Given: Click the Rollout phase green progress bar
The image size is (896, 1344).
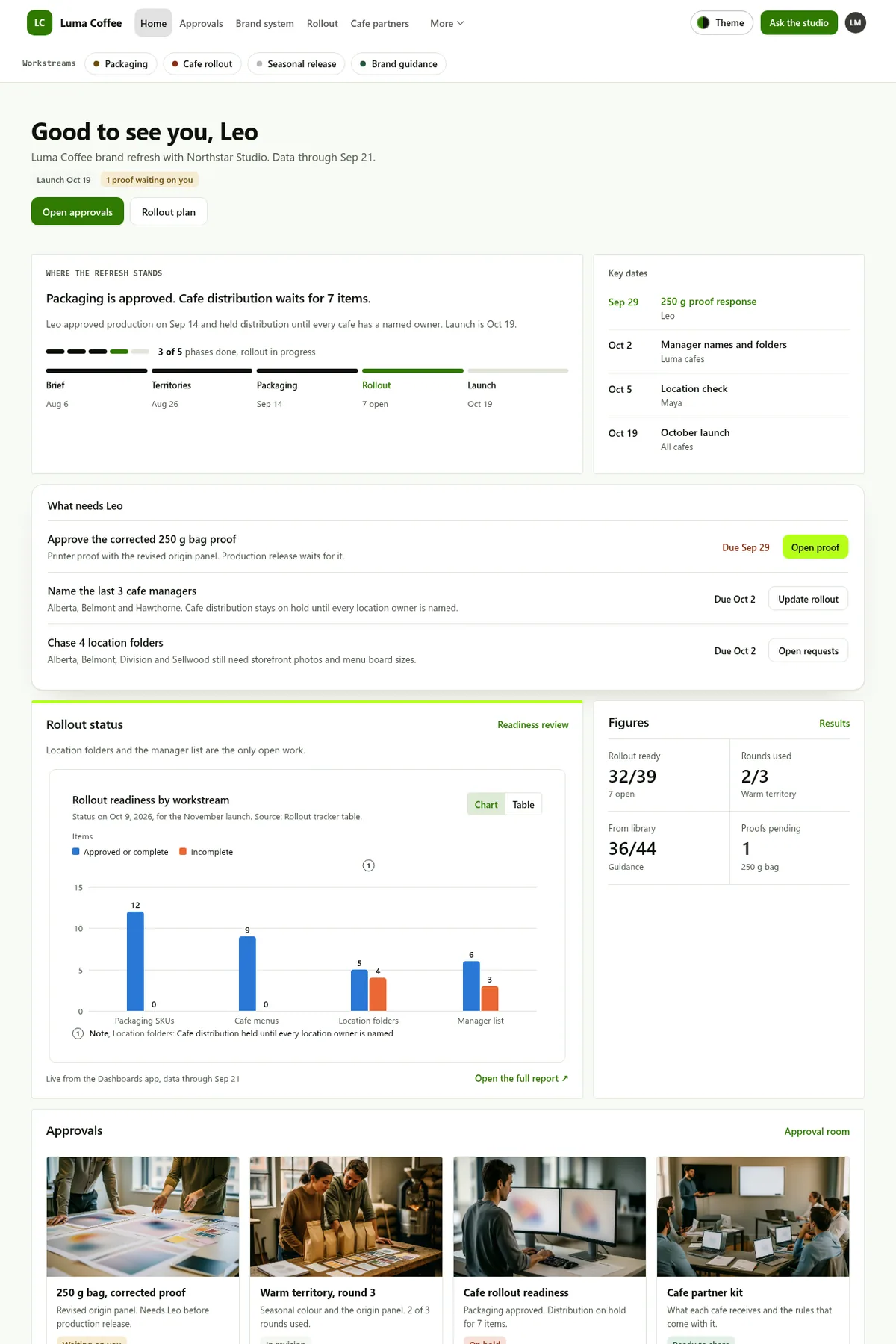Looking at the screenshot, I should (413, 370).
